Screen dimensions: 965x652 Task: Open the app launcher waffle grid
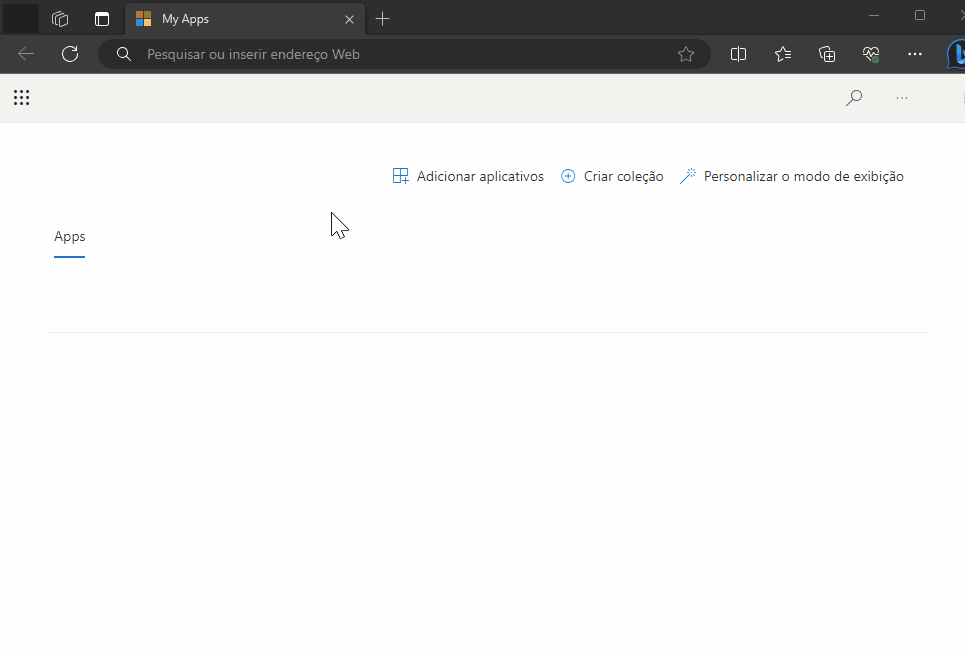pos(22,97)
